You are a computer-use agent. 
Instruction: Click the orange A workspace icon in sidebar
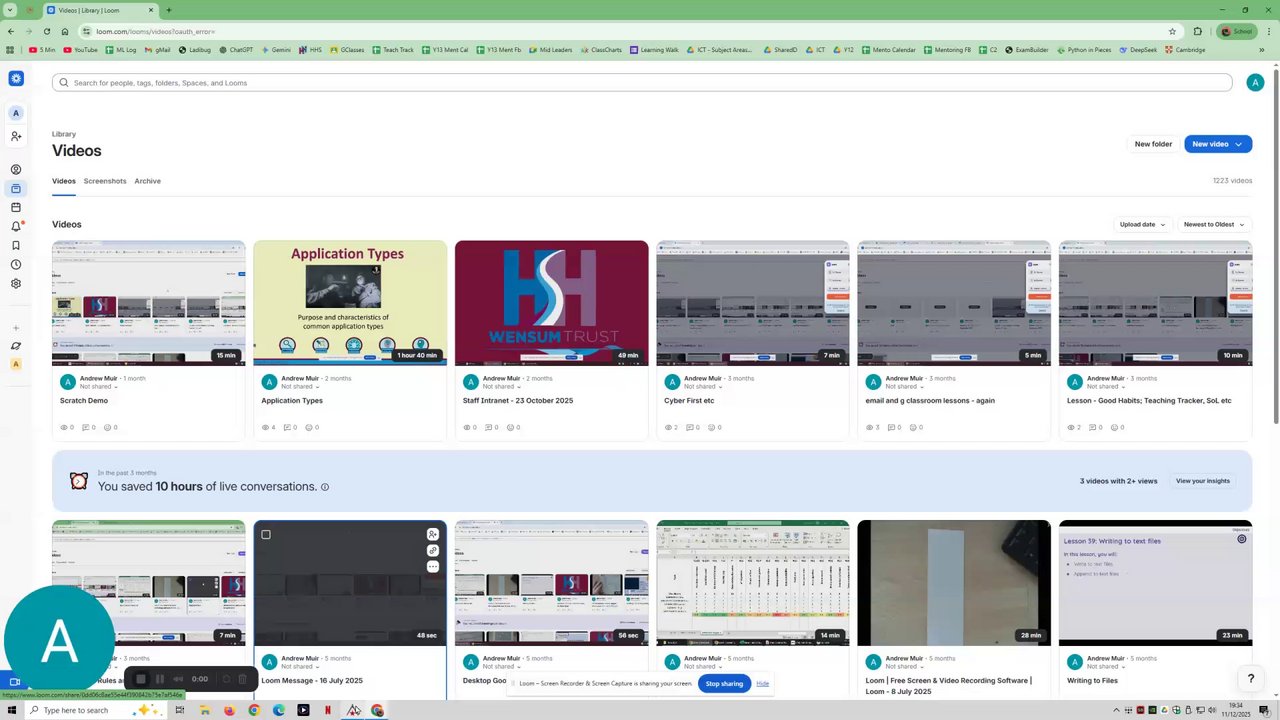click(16, 365)
